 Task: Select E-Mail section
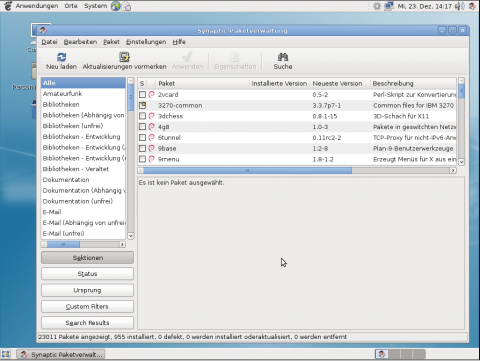(x=83, y=212)
